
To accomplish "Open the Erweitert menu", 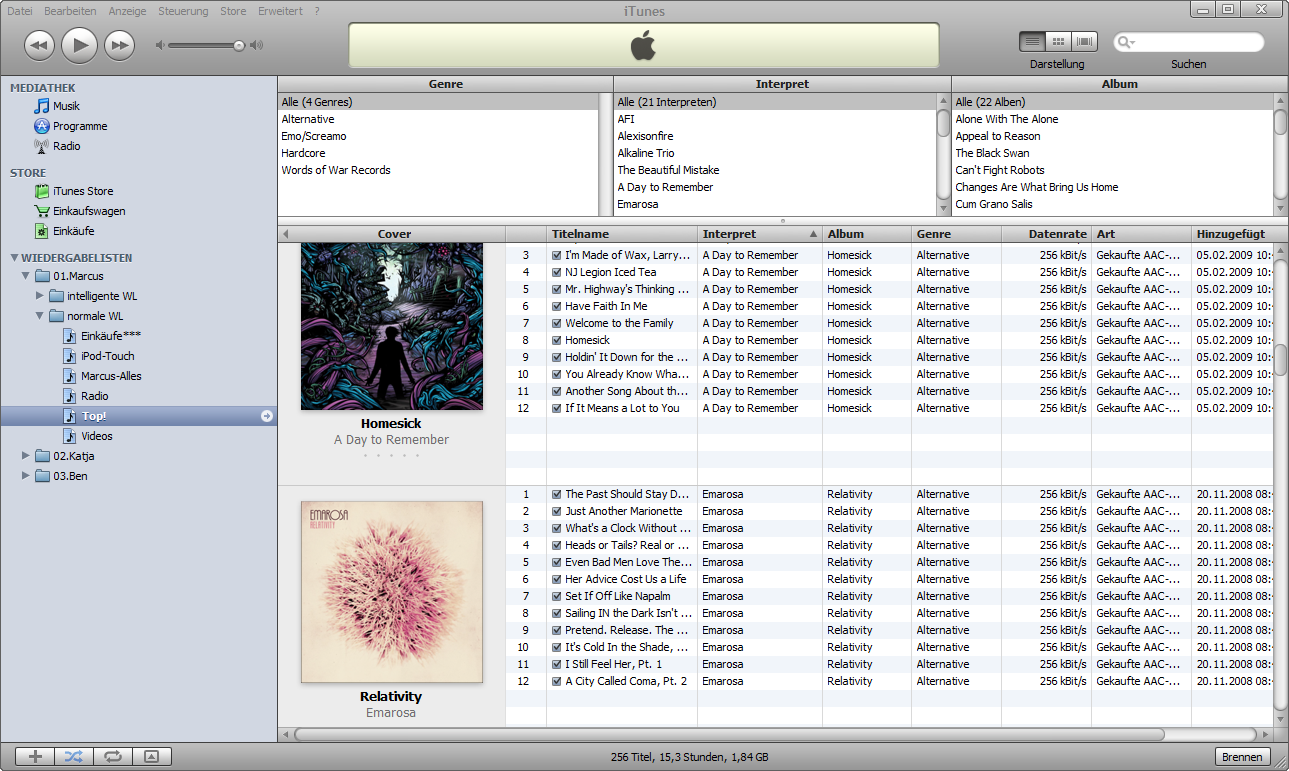I will tap(280, 11).
